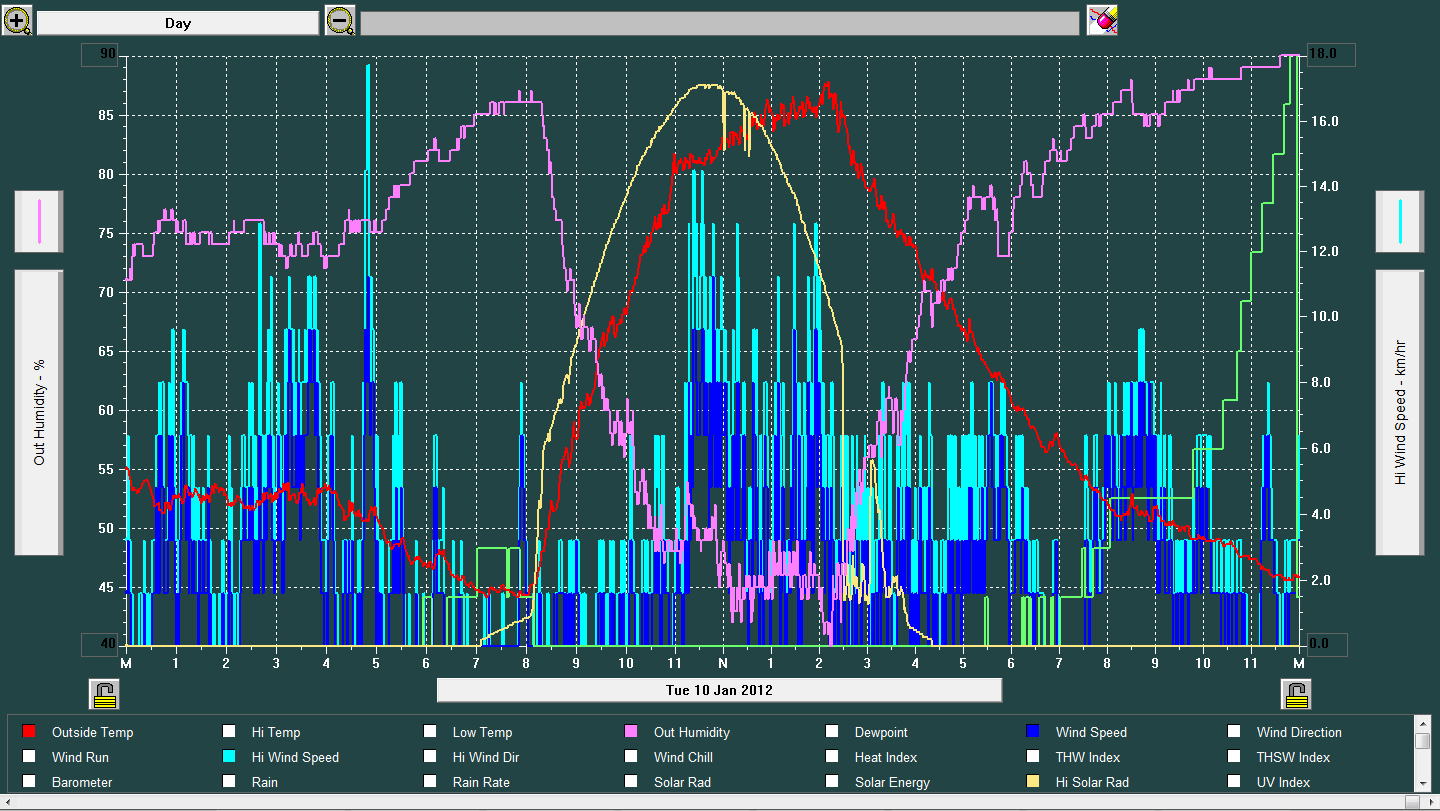The width and height of the screenshot is (1440, 811).
Task: Enable the Rain checkbox
Action: coord(230,782)
